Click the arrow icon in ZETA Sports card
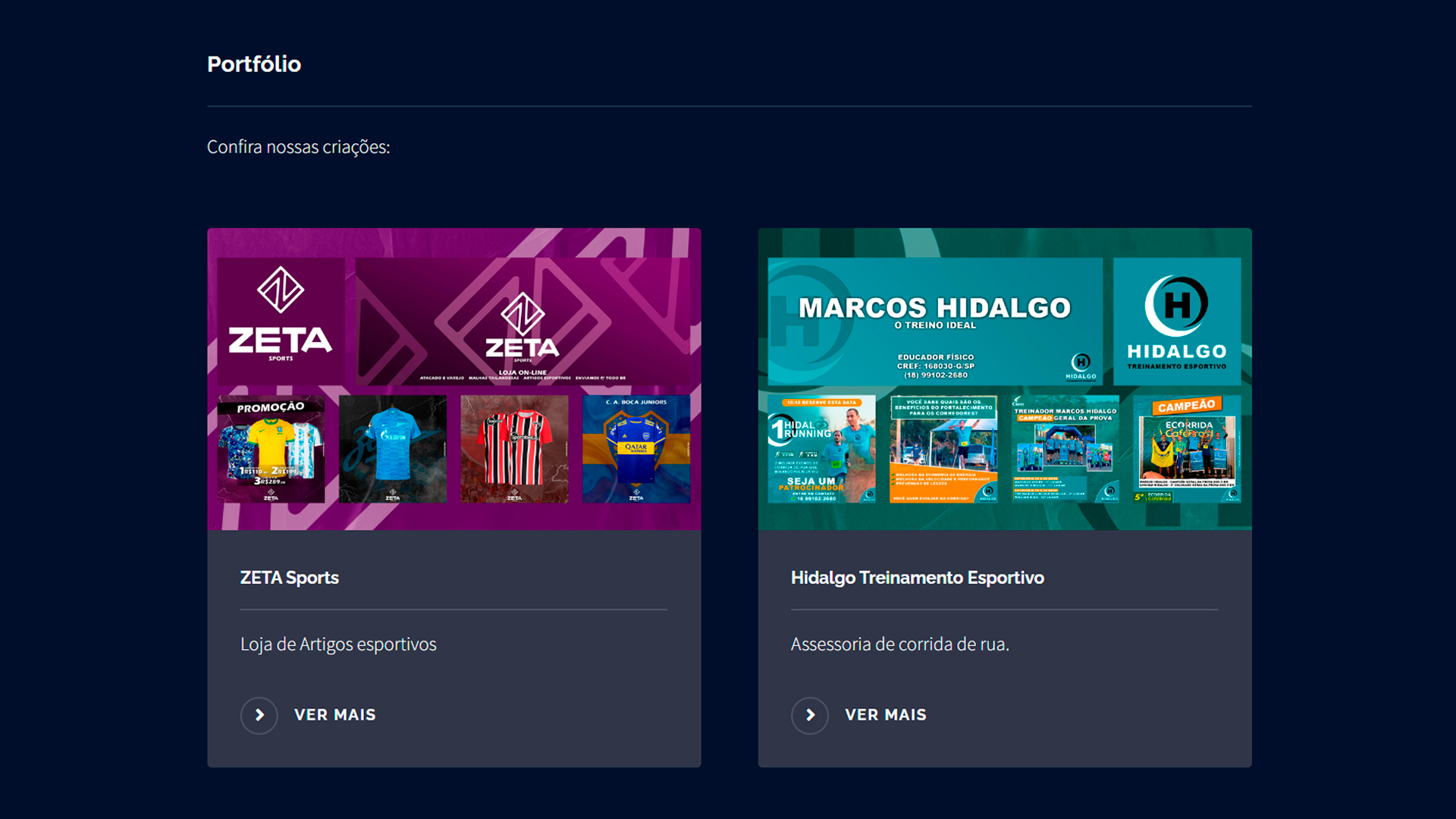 pos(259,715)
